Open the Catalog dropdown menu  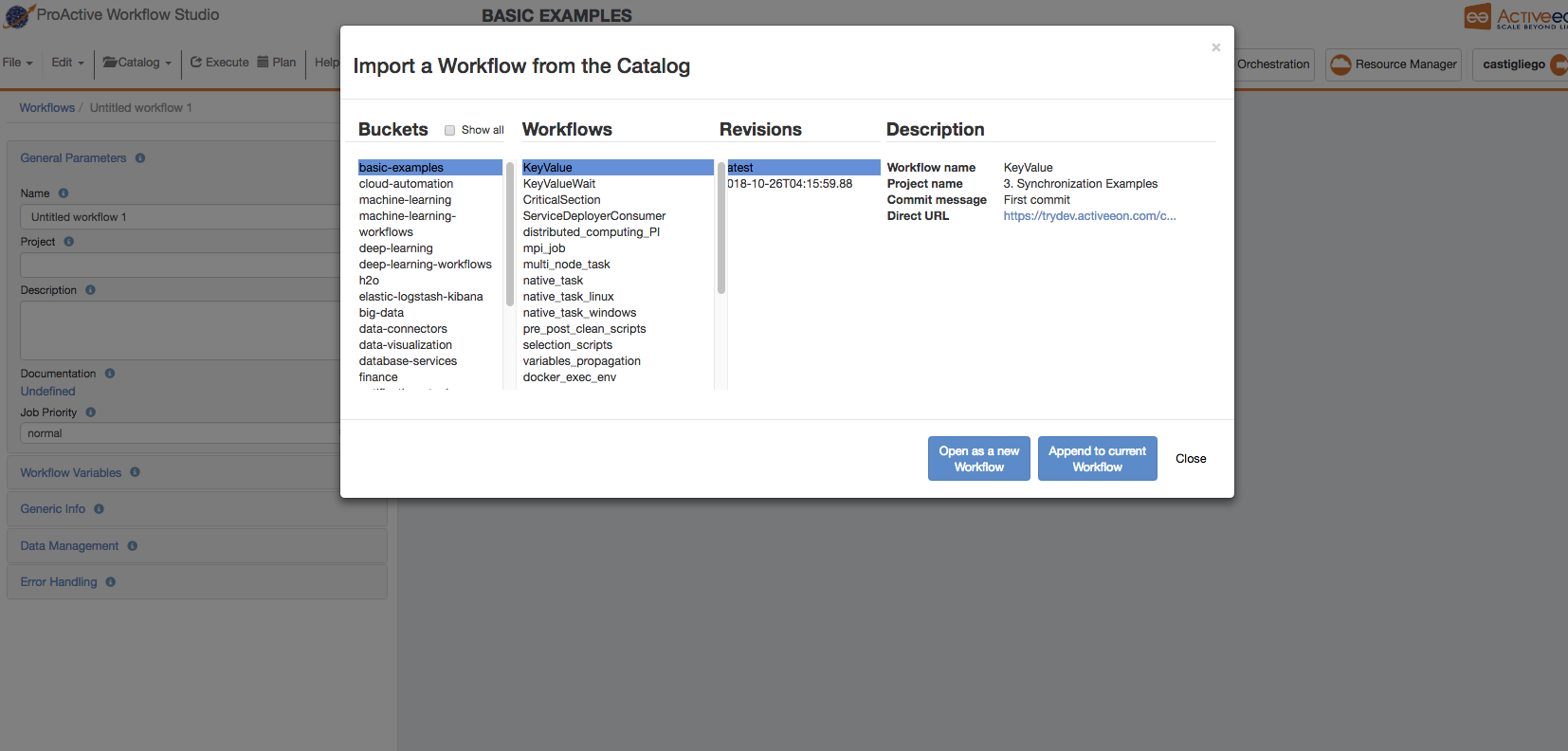tap(137, 63)
